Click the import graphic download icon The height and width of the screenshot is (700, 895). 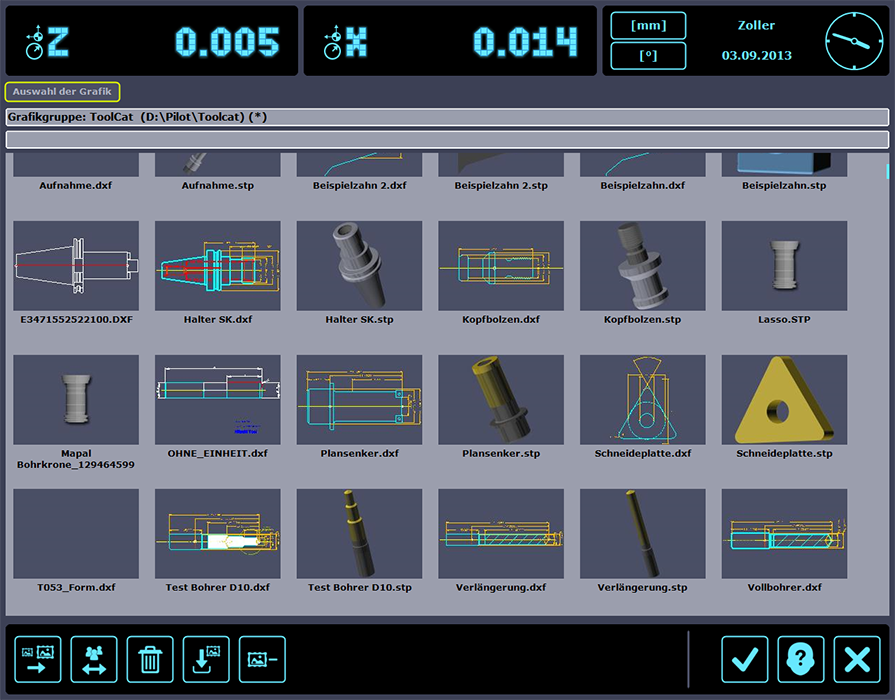pyautogui.click(x=206, y=659)
